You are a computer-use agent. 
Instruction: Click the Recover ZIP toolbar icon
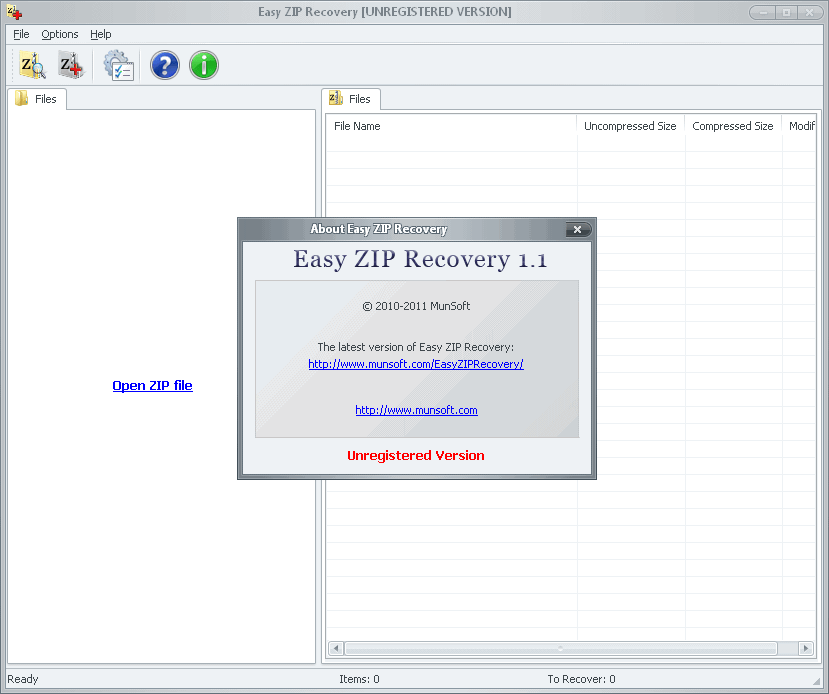(70, 64)
